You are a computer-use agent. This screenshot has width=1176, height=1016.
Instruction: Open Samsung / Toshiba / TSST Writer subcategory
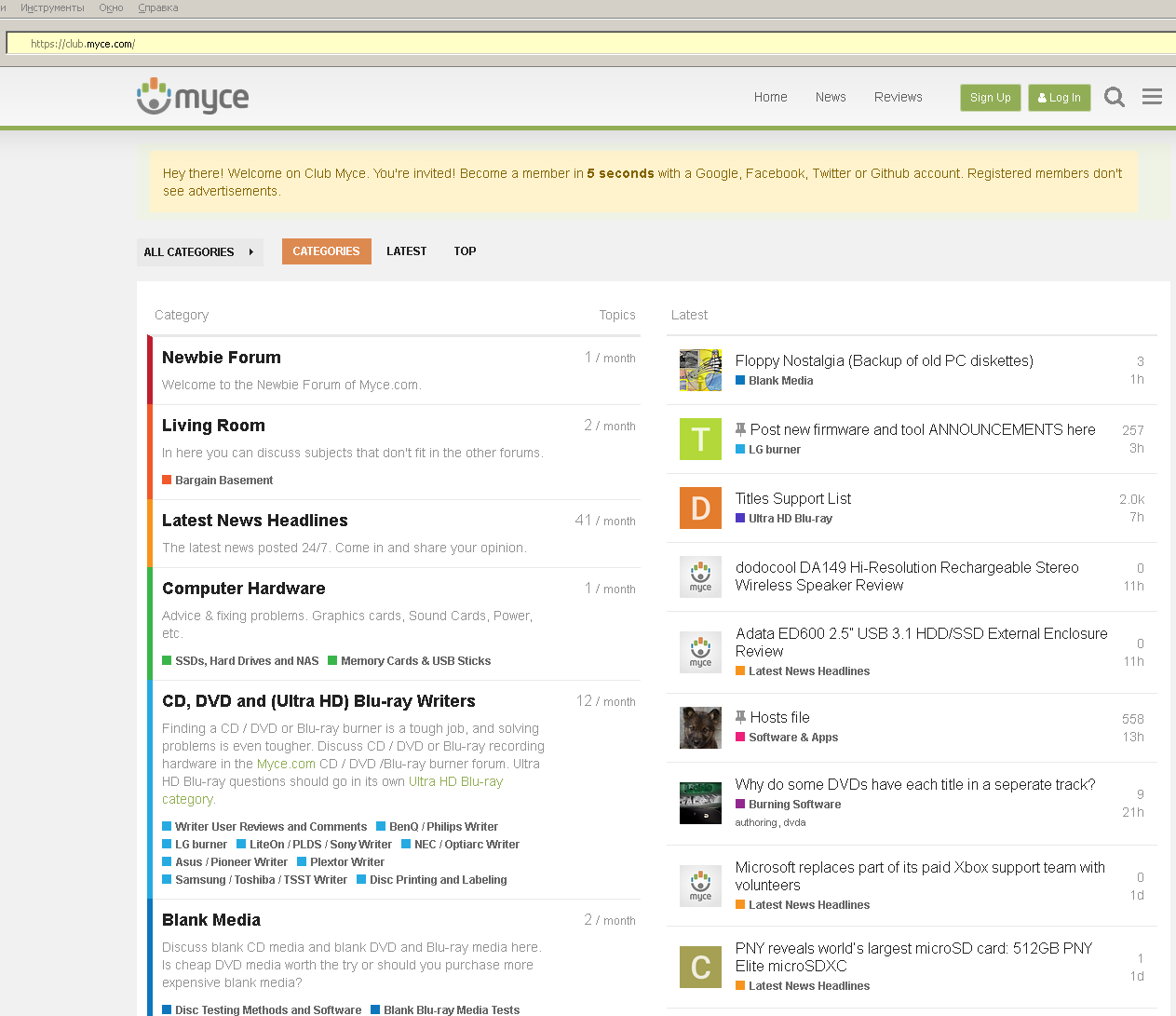(x=255, y=880)
